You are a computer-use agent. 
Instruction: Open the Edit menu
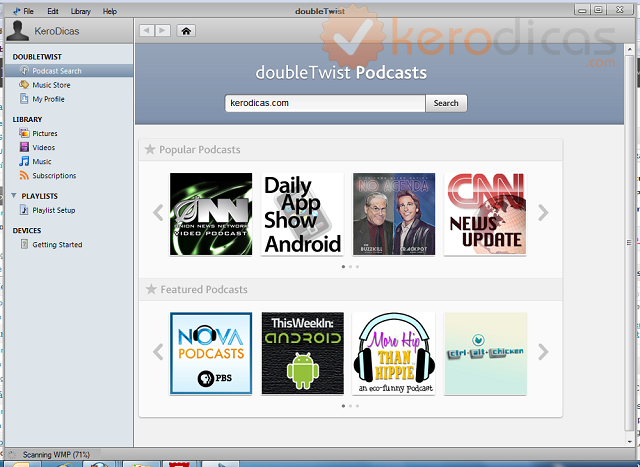(53, 11)
